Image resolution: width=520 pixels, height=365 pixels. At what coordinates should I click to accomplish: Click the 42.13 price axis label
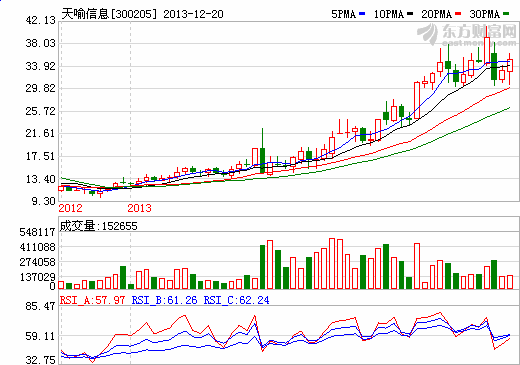click(x=40, y=20)
